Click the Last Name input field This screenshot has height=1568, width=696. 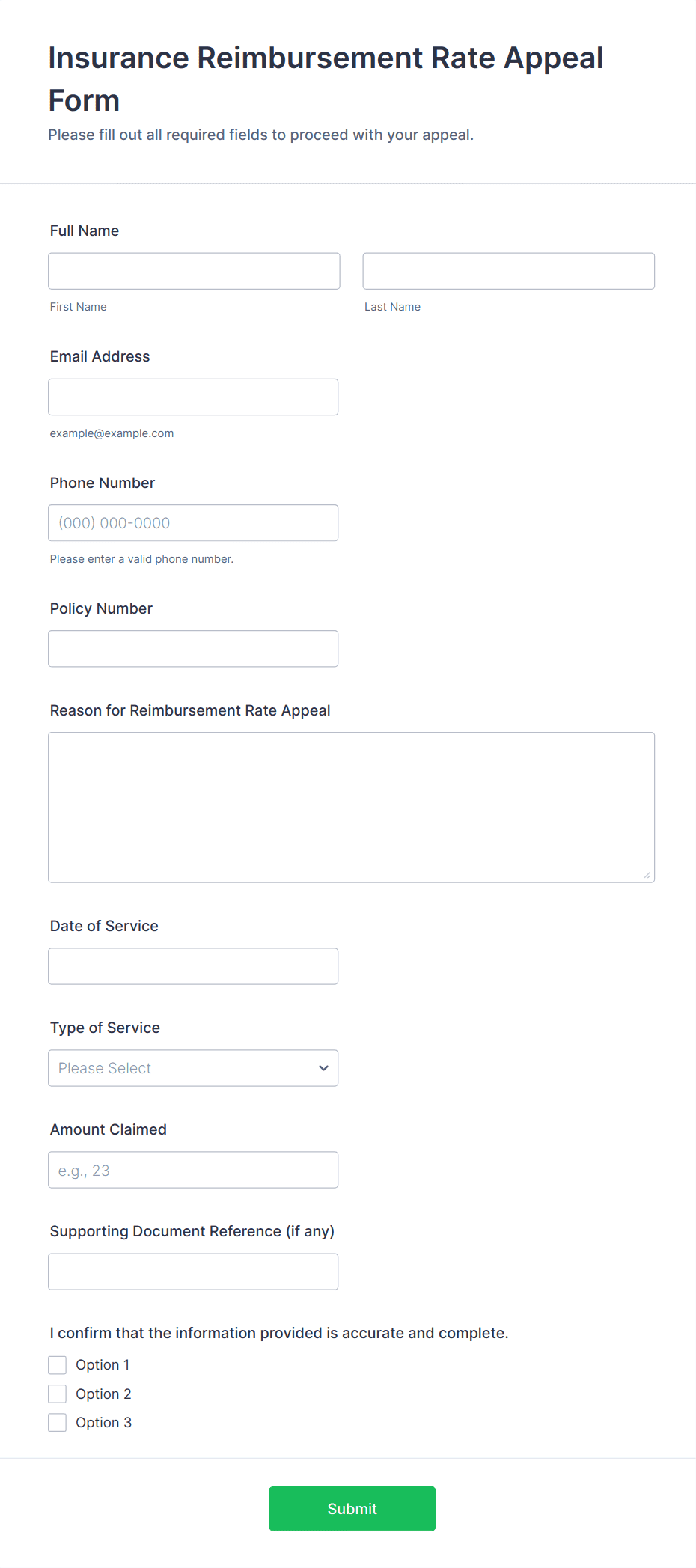(508, 271)
